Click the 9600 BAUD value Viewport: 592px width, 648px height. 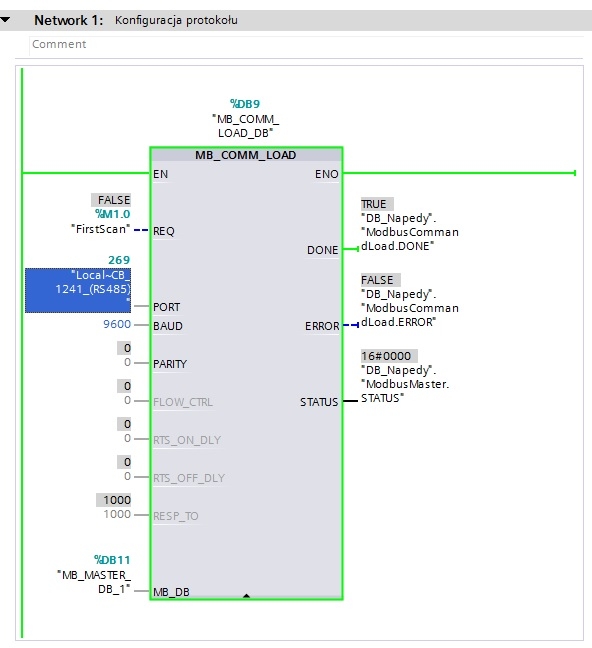pos(117,324)
